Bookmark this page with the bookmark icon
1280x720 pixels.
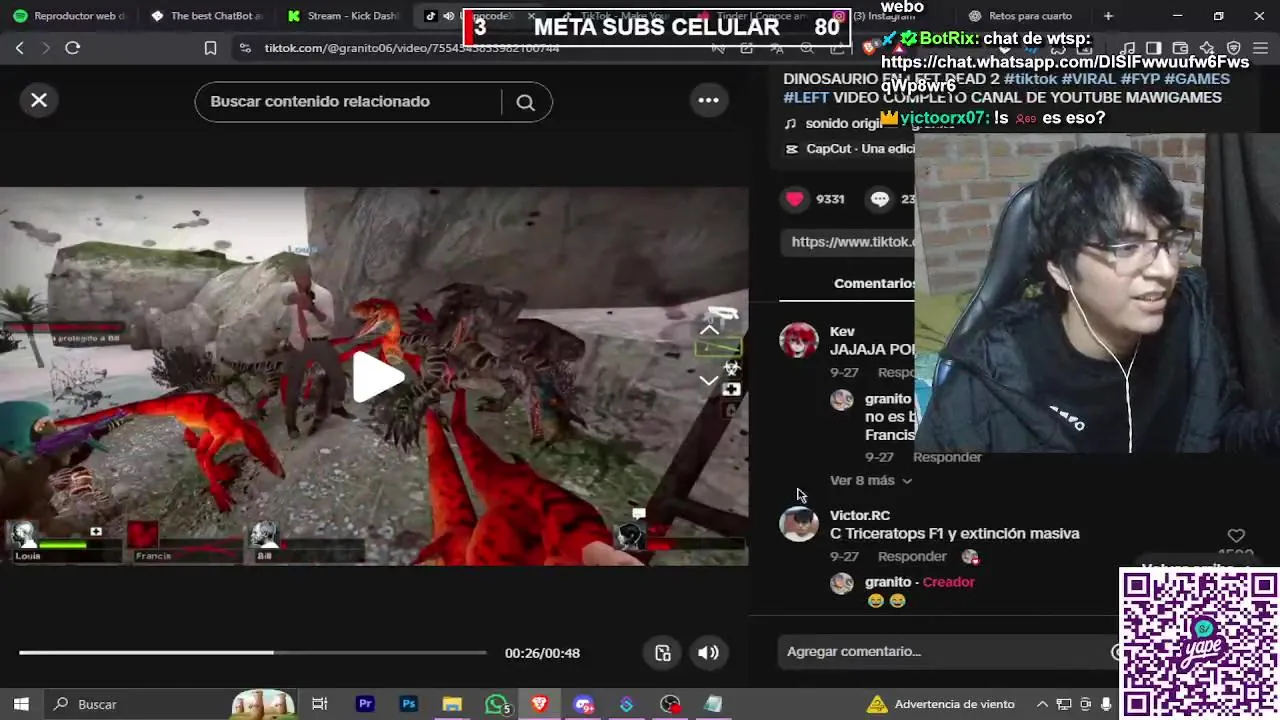[210, 48]
